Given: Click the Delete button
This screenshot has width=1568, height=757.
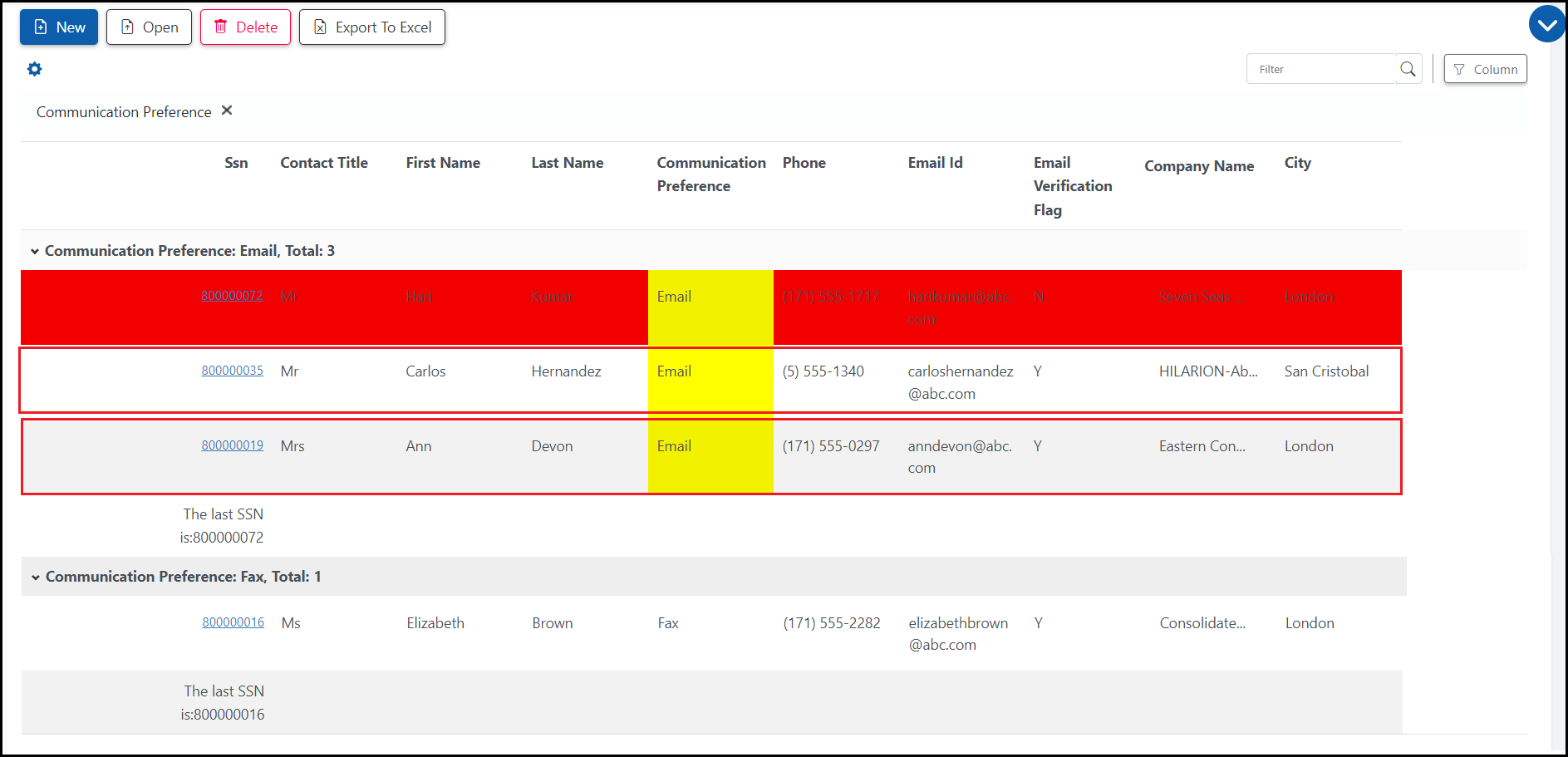Looking at the screenshot, I should pyautogui.click(x=245, y=27).
